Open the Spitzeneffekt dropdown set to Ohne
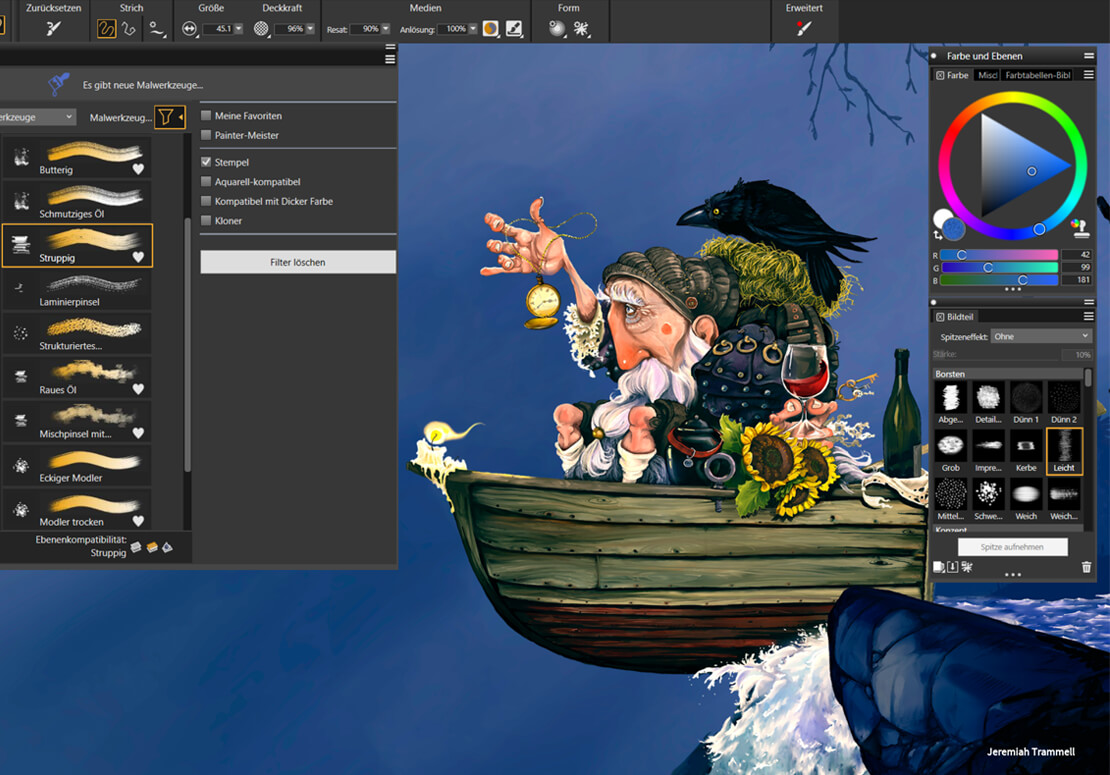Screen dimensions: 1110x775 pyautogui.click(x=1041, y=336)
